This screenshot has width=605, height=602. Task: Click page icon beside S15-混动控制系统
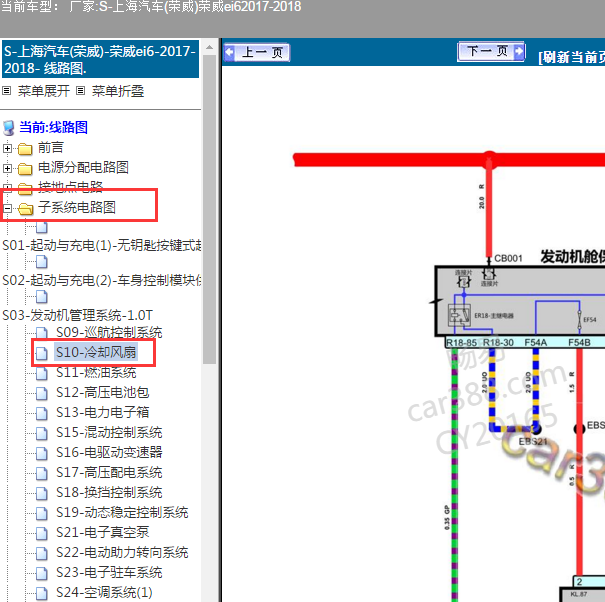pos(42,433)
